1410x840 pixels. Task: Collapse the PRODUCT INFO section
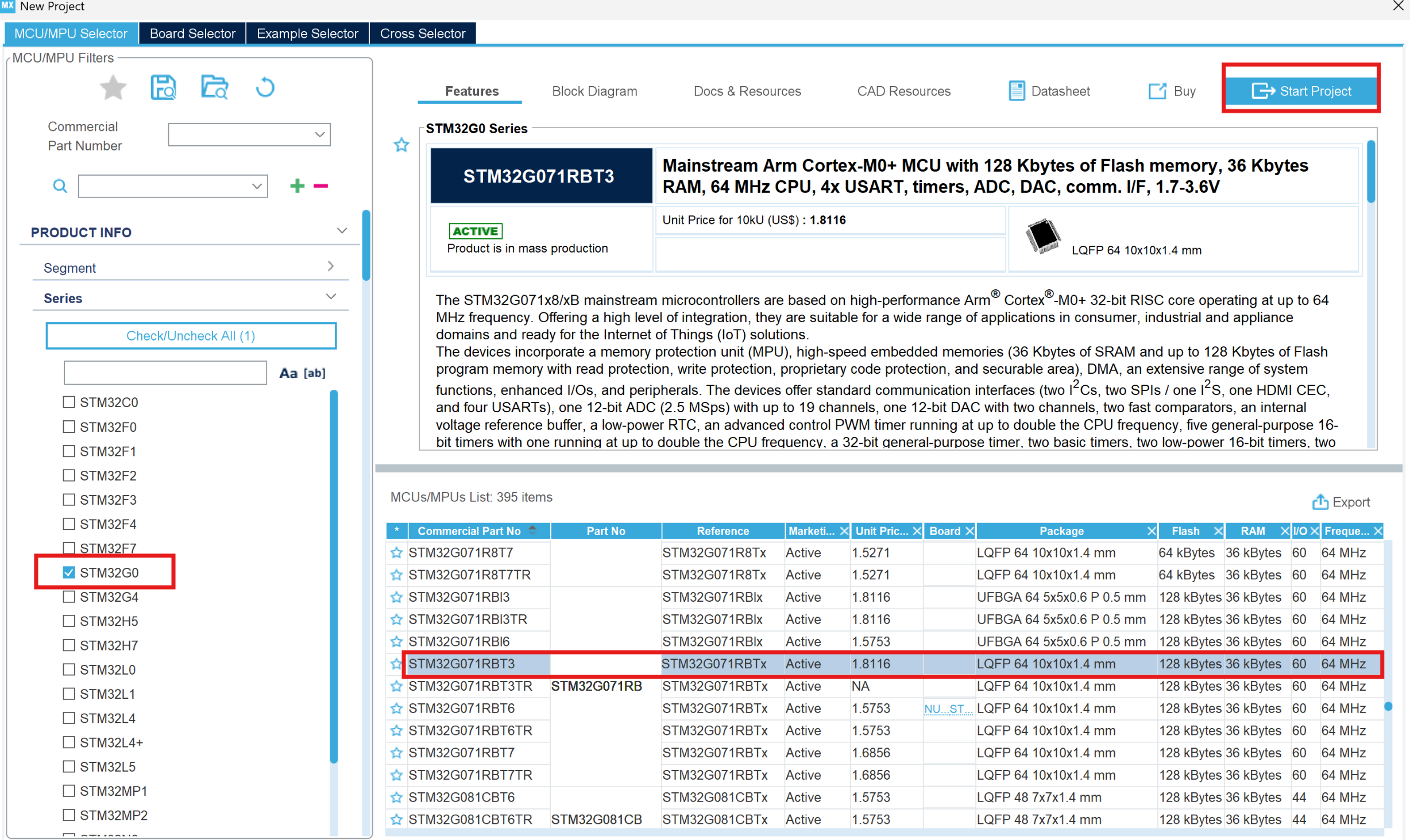point(341,231)
